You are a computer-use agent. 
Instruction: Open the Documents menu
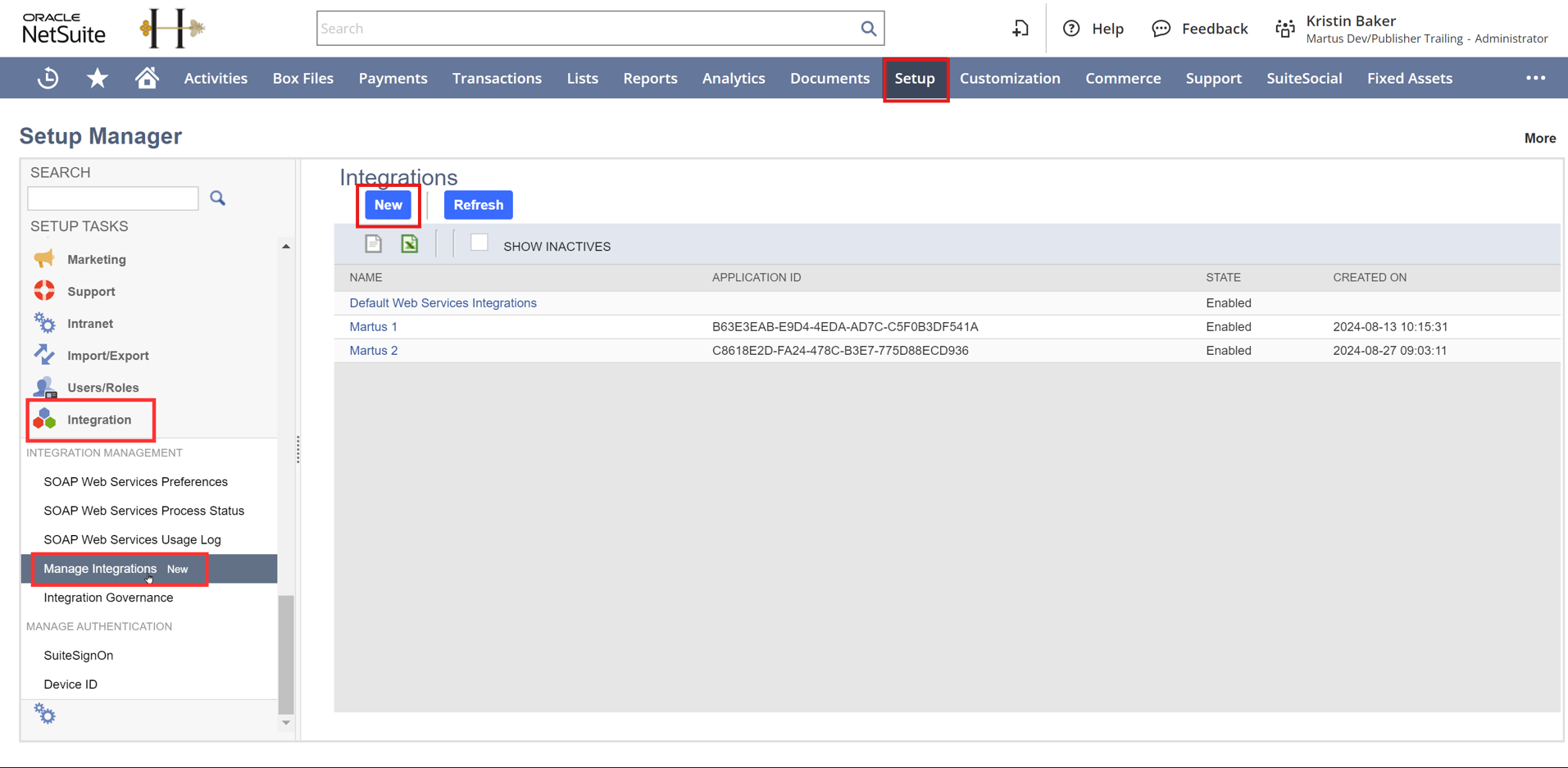829,78
